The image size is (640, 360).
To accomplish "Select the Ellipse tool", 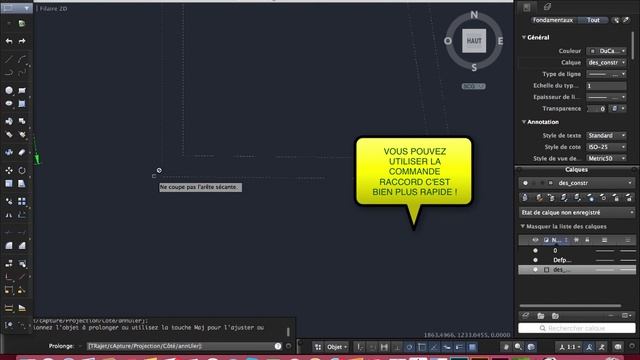I will (9, 103).
